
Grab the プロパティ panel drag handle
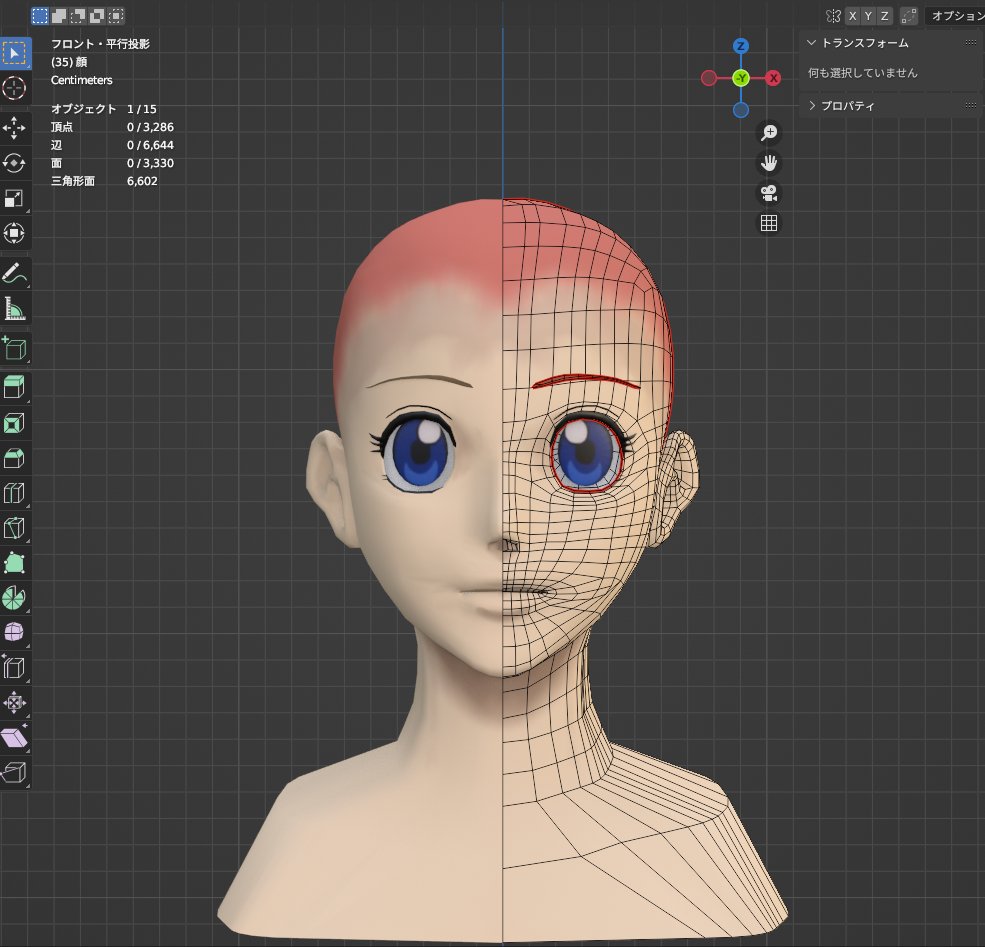click(x=971, y=106)
